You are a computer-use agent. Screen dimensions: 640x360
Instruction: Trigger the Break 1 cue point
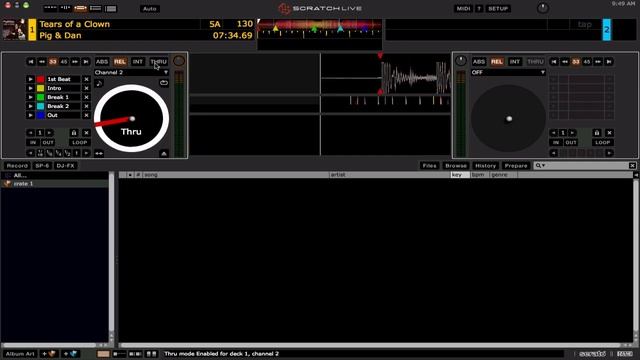[x=31, y=97]
